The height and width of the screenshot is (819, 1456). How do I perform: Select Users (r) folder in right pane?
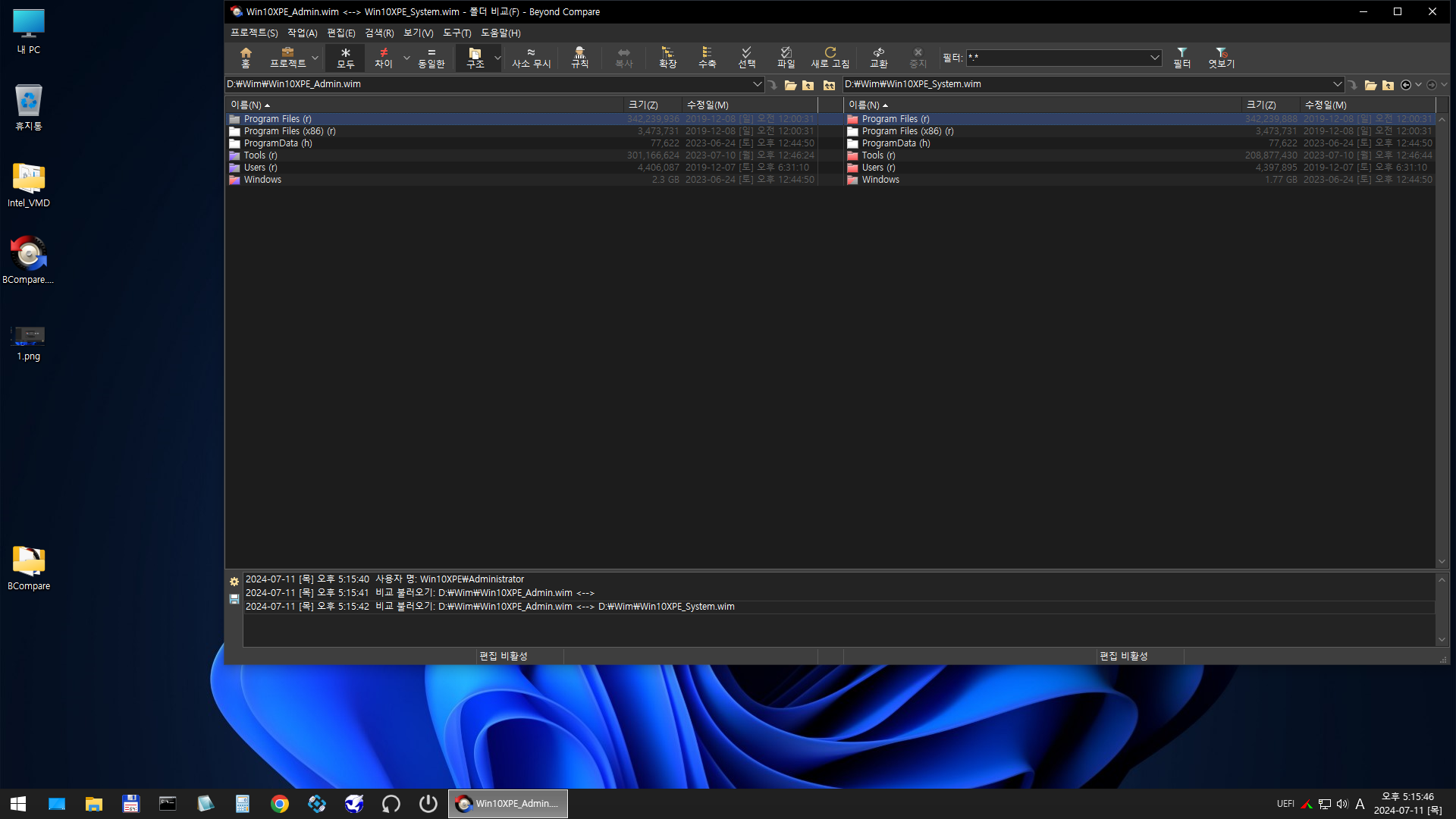(x=1140, y=168)
